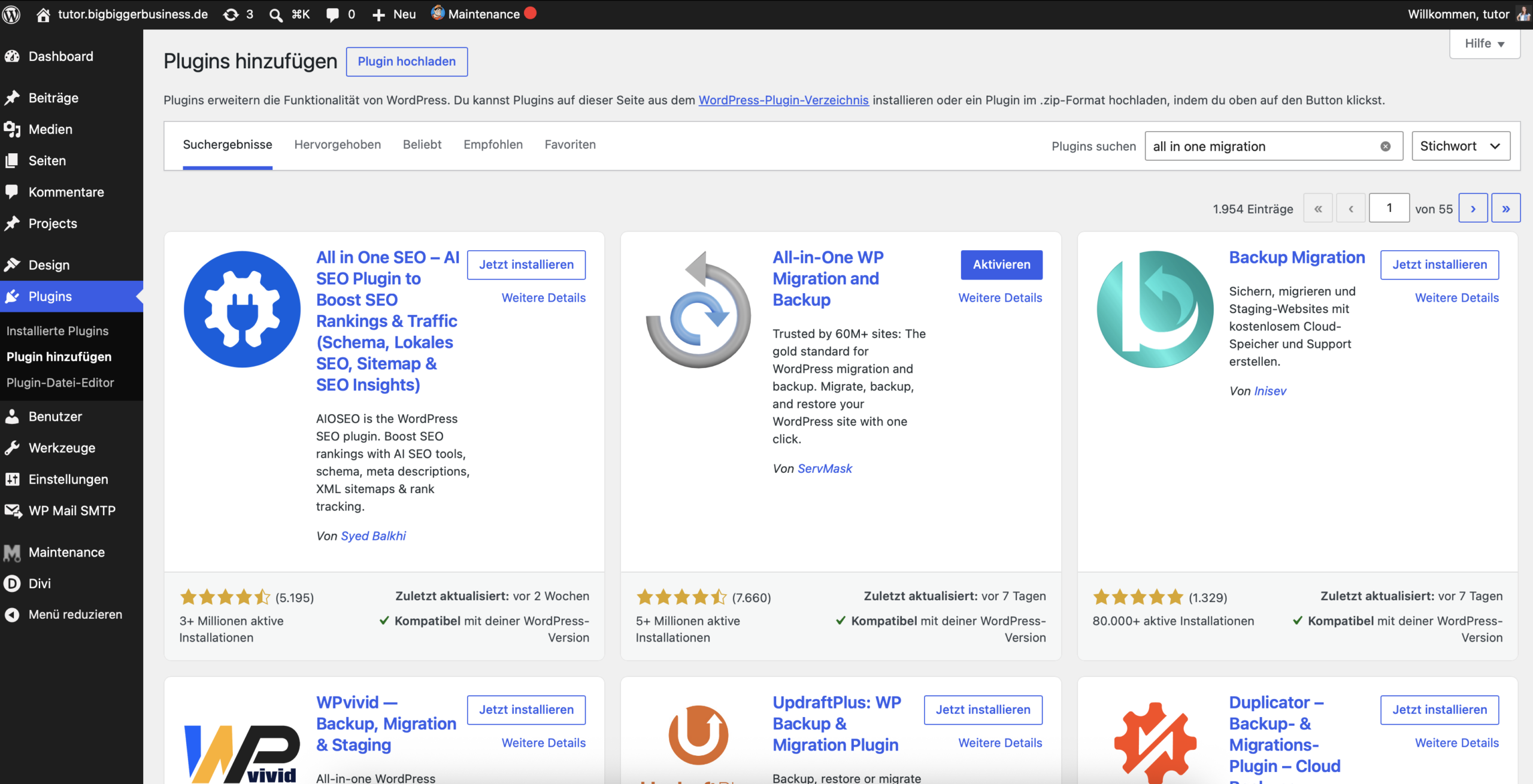Open the Maintenance item in the admin bar
This screenshot has height=784, width=1533.
click(x=484, y=14)
